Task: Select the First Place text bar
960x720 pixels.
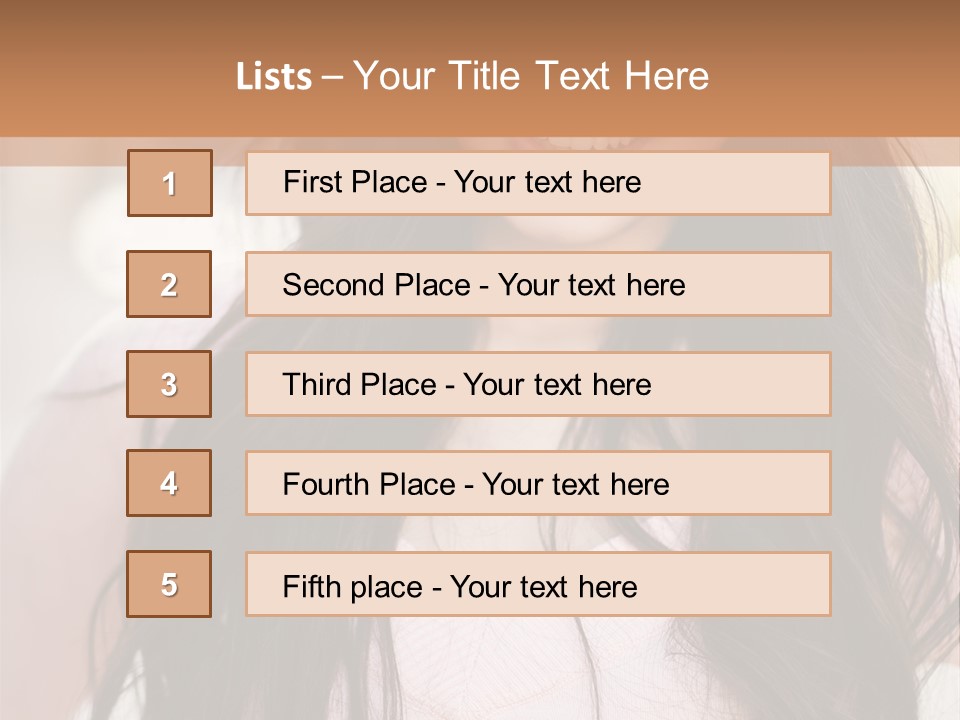Action: 538,183
